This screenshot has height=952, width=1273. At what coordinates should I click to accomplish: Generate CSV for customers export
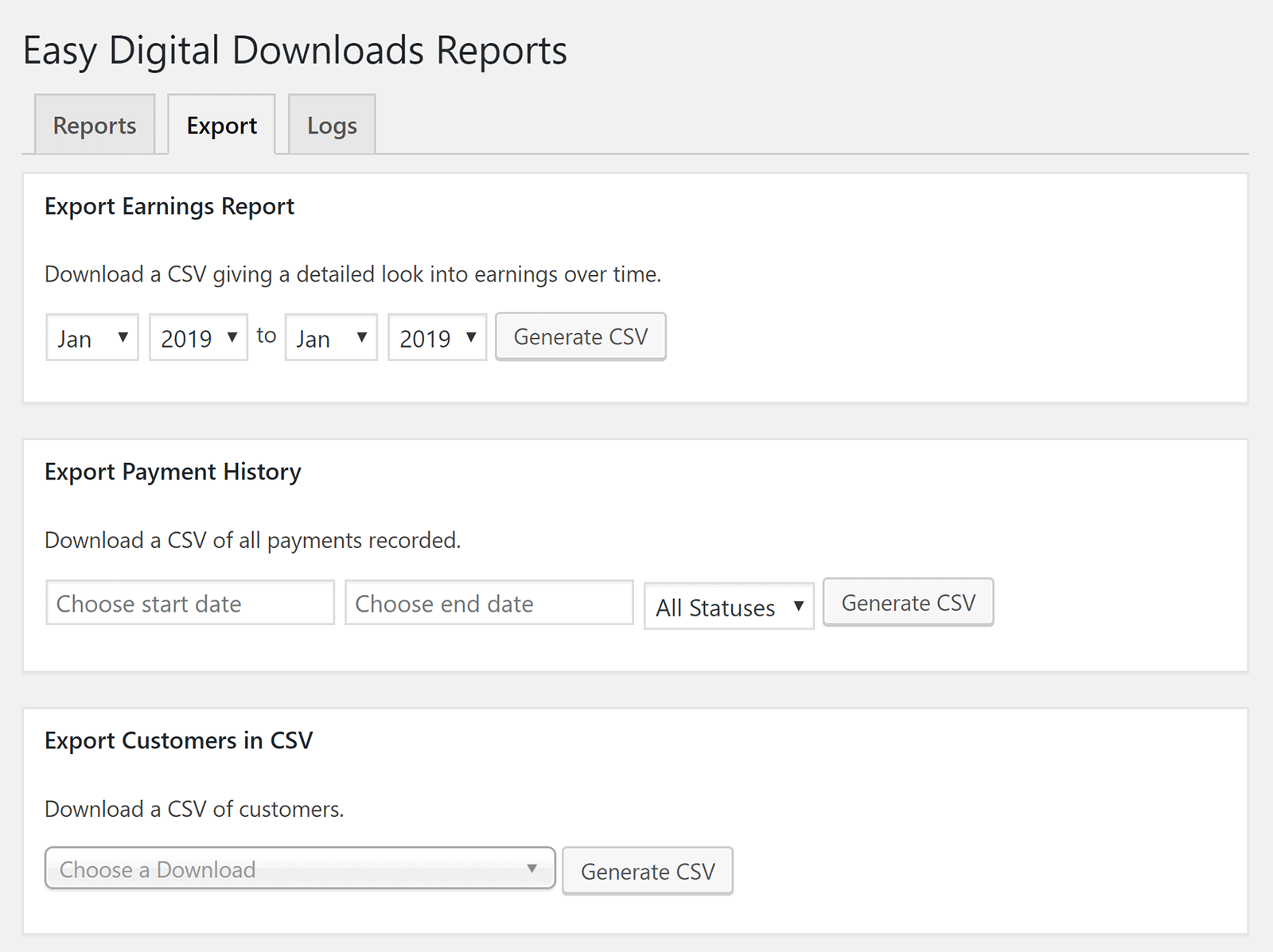[x=648, y=871]
